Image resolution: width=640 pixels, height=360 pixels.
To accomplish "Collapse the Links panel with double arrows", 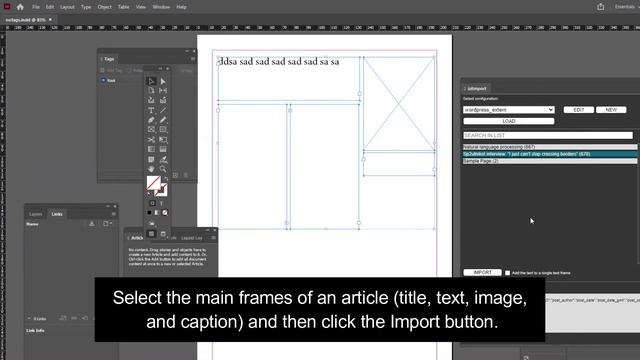I will click(108, 206).
